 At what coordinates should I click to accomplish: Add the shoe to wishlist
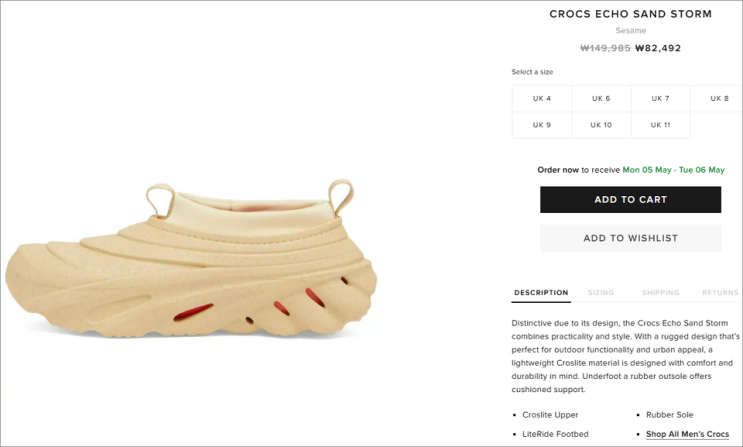tap(631, 238)
